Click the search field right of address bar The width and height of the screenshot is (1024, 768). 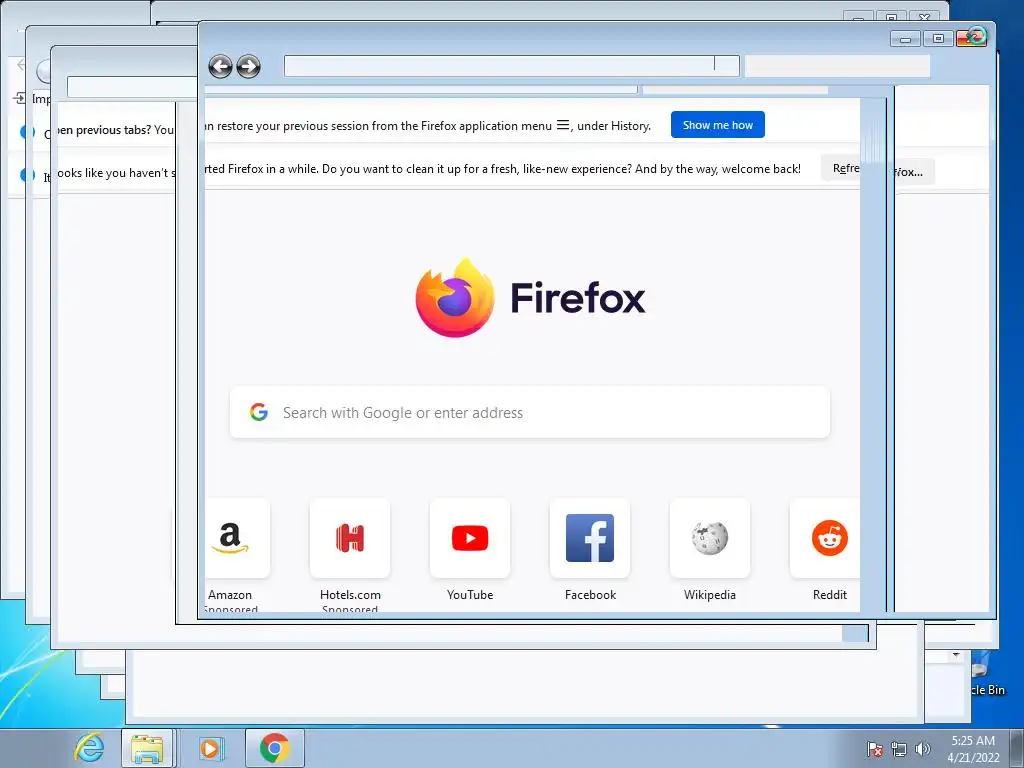837,66
